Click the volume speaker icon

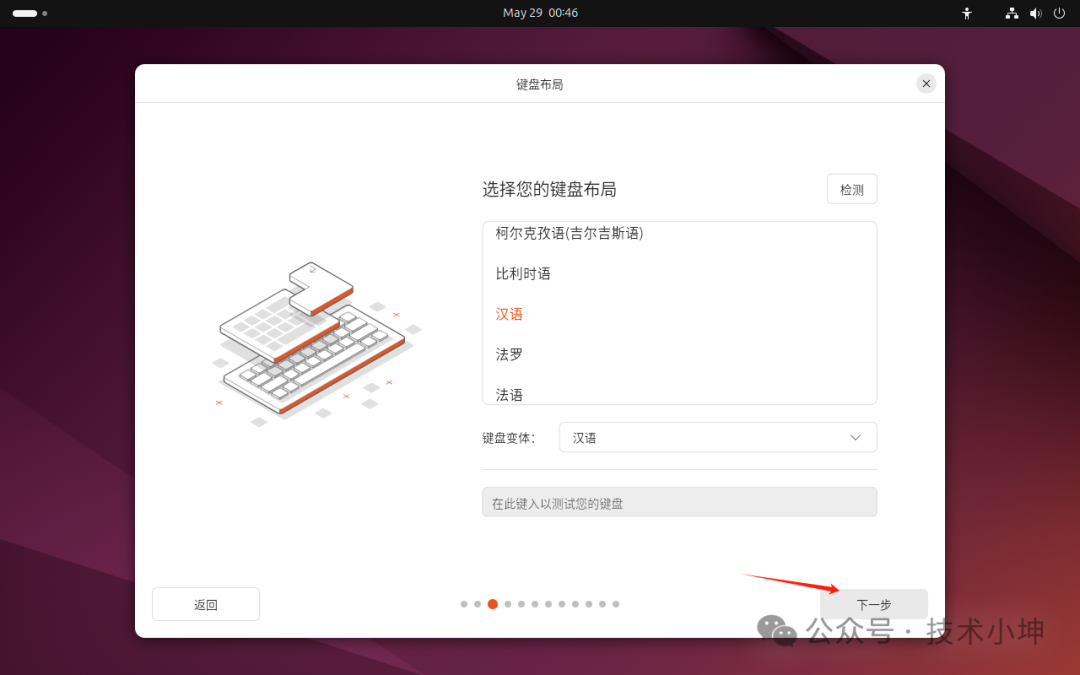coord(1035,13)
